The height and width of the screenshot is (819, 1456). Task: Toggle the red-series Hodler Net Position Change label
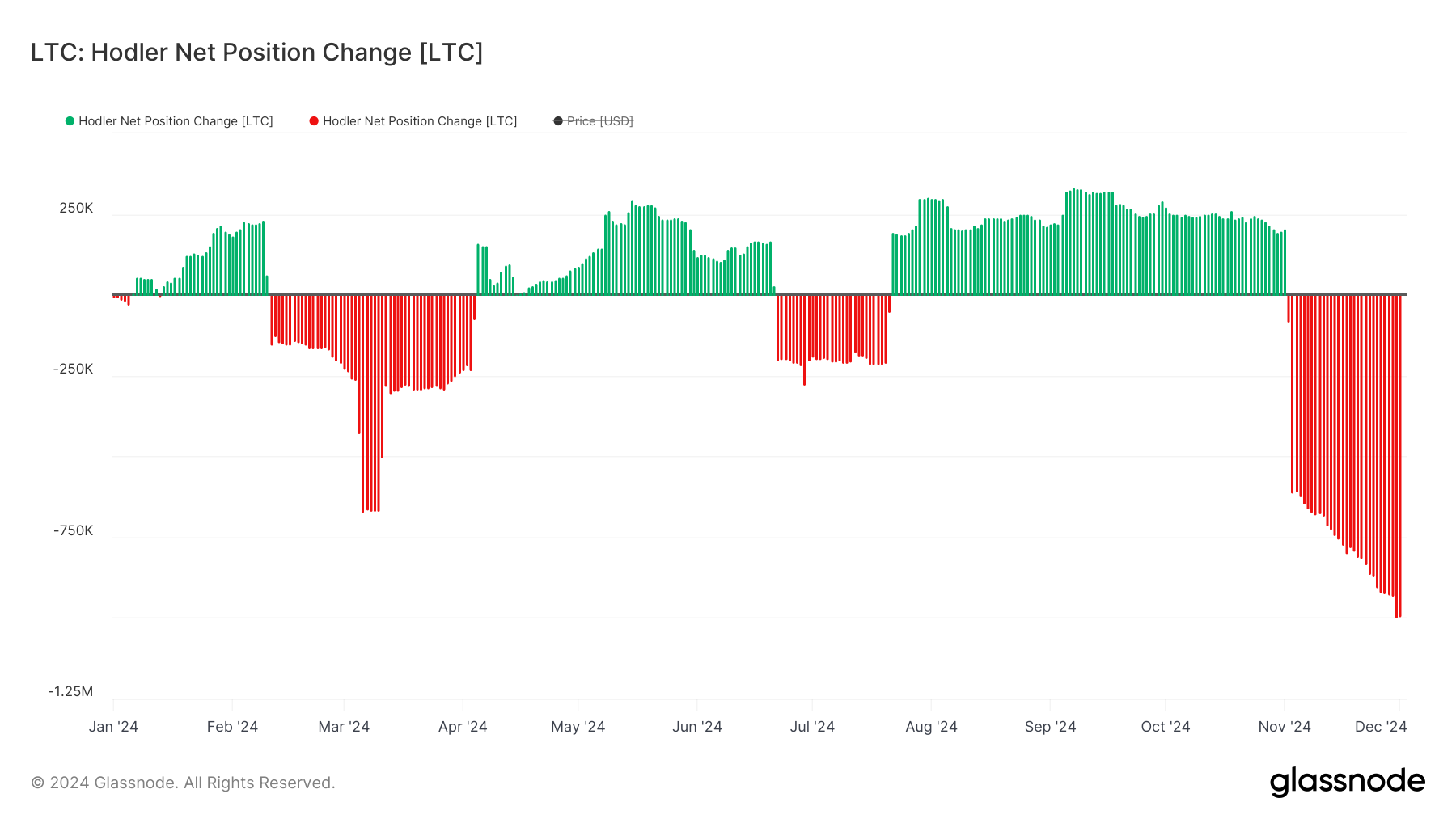click(x=420, y=121)
